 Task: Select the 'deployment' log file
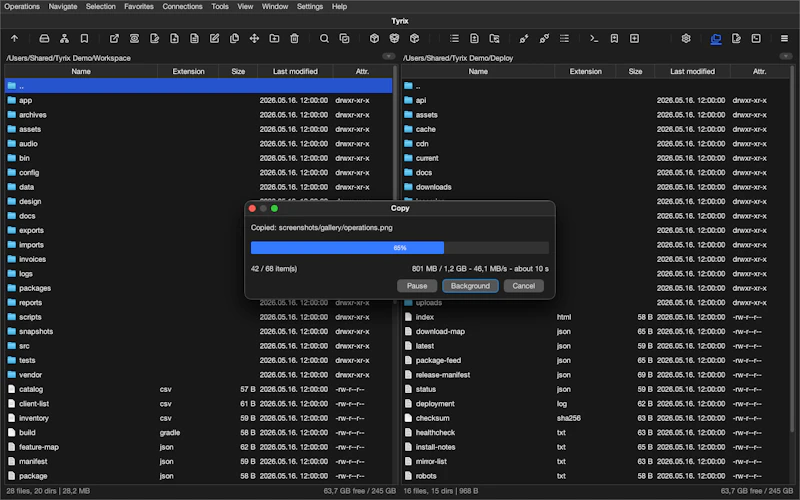tap(596, 404)
